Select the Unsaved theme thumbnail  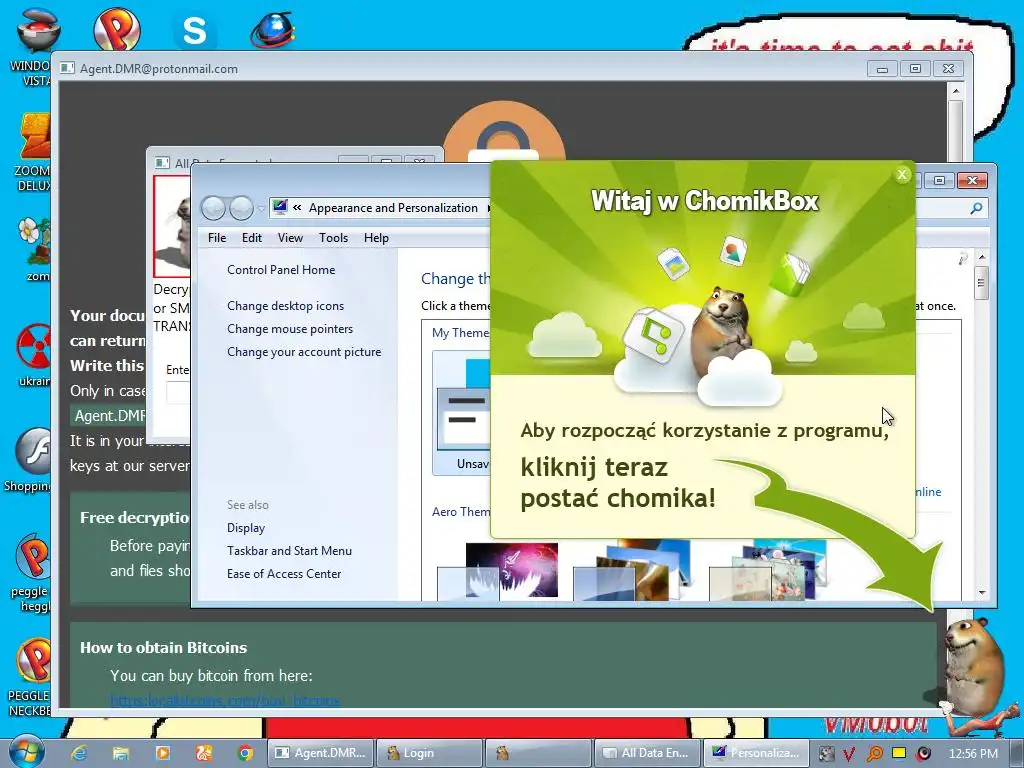pos(462,412)
